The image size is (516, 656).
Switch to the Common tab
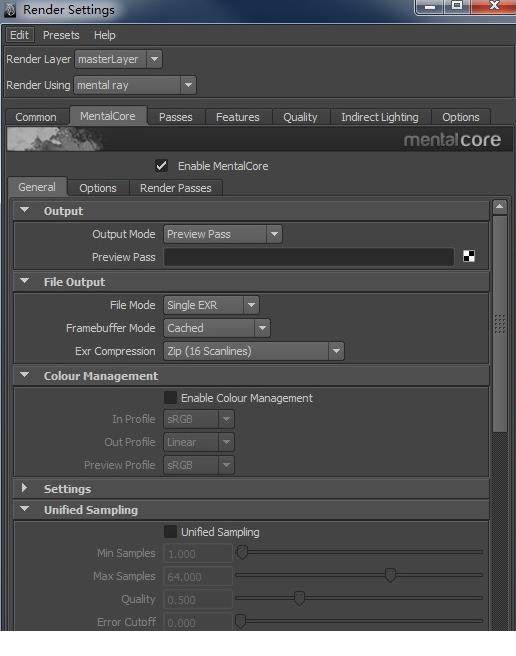pyautogui.click(x=36, y=117)
